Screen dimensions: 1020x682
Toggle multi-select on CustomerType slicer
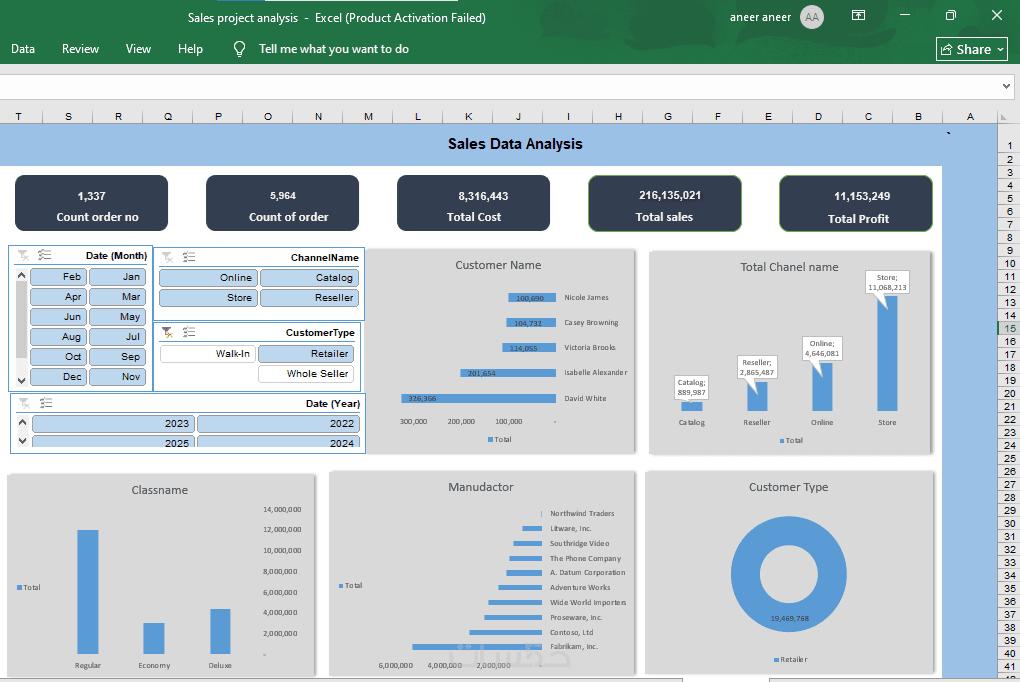pos(189,332)
